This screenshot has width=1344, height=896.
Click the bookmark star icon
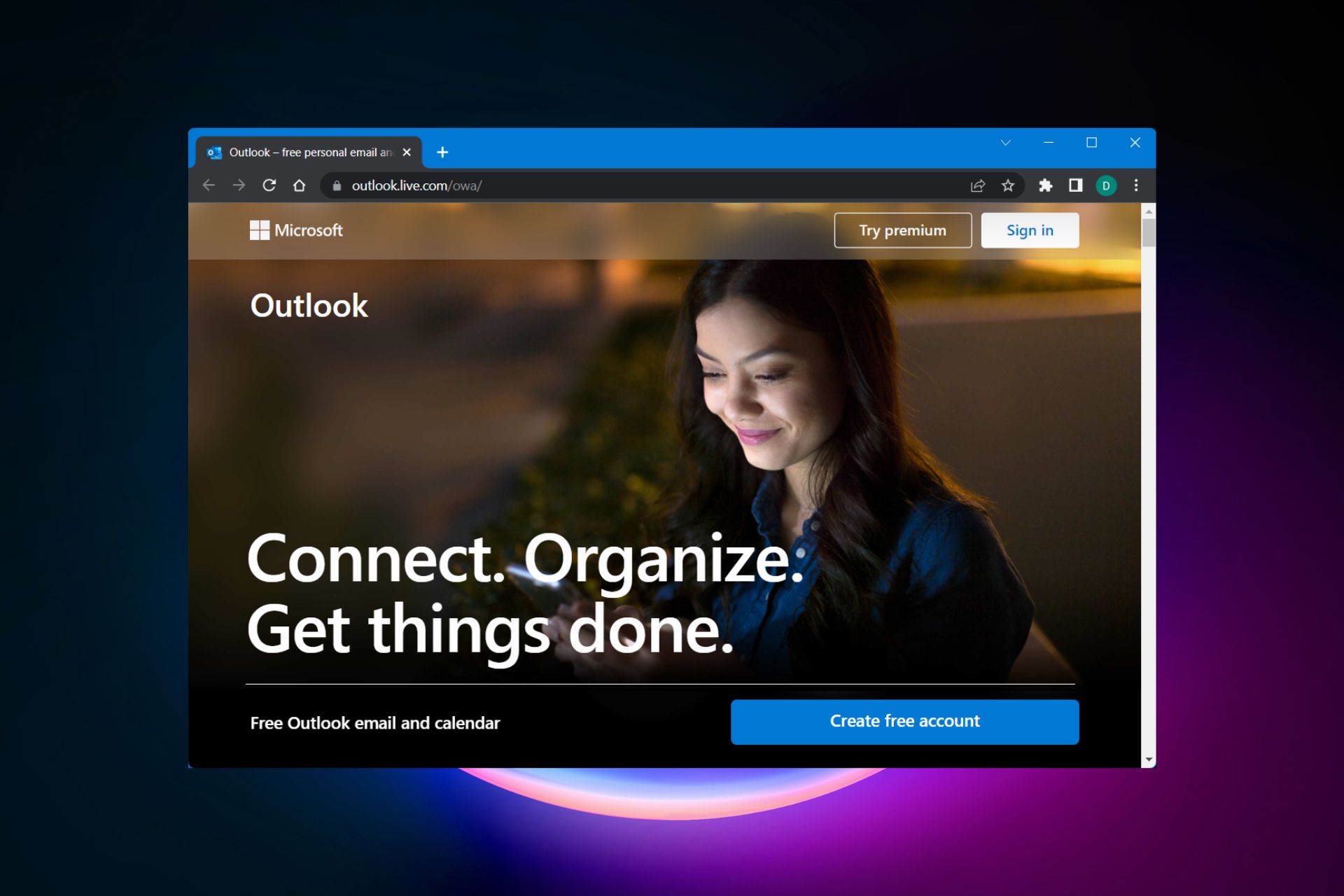(x=1008, y=185)
